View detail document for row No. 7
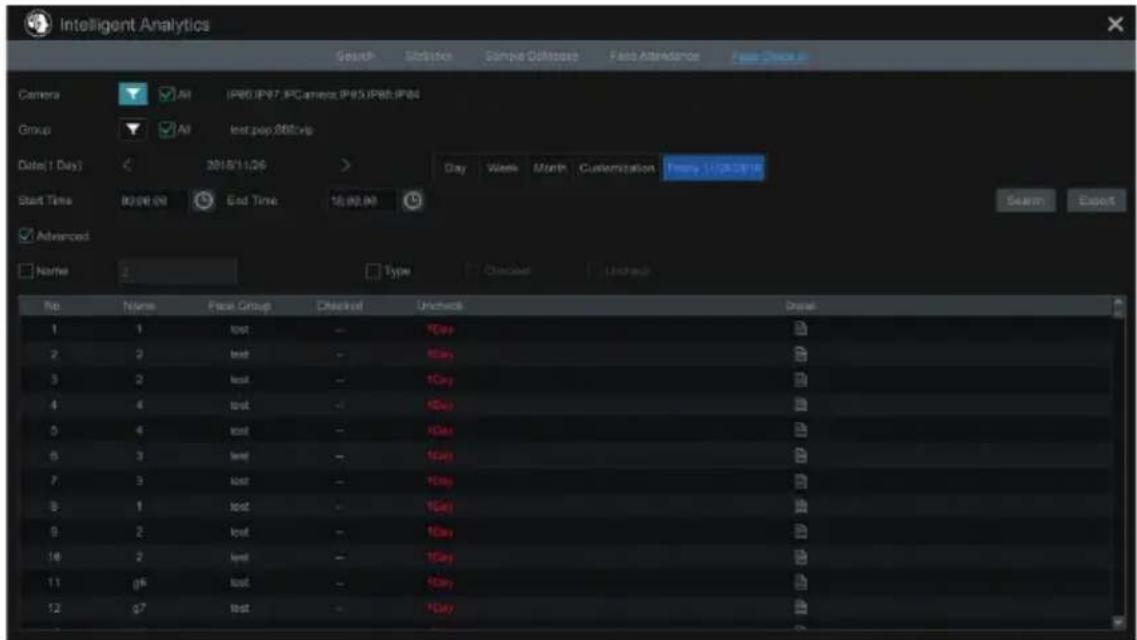 point(801,481)
